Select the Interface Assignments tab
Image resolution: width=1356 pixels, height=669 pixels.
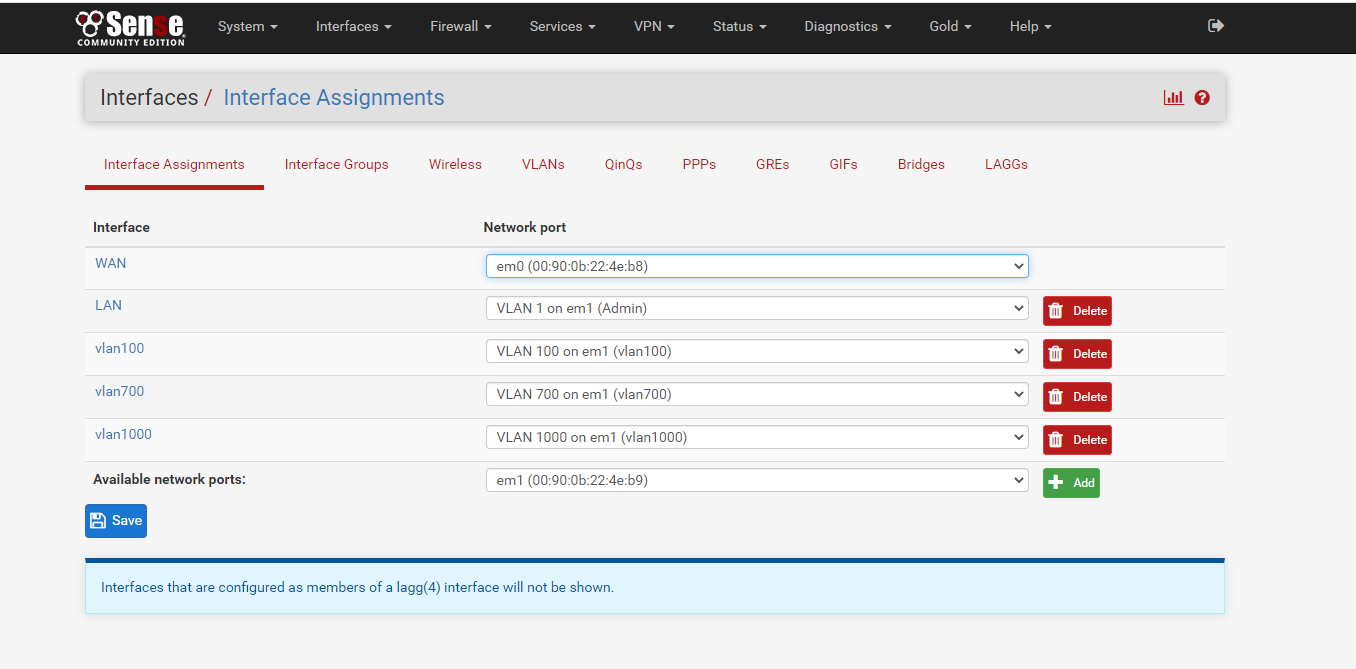click(x=174, y=165)
